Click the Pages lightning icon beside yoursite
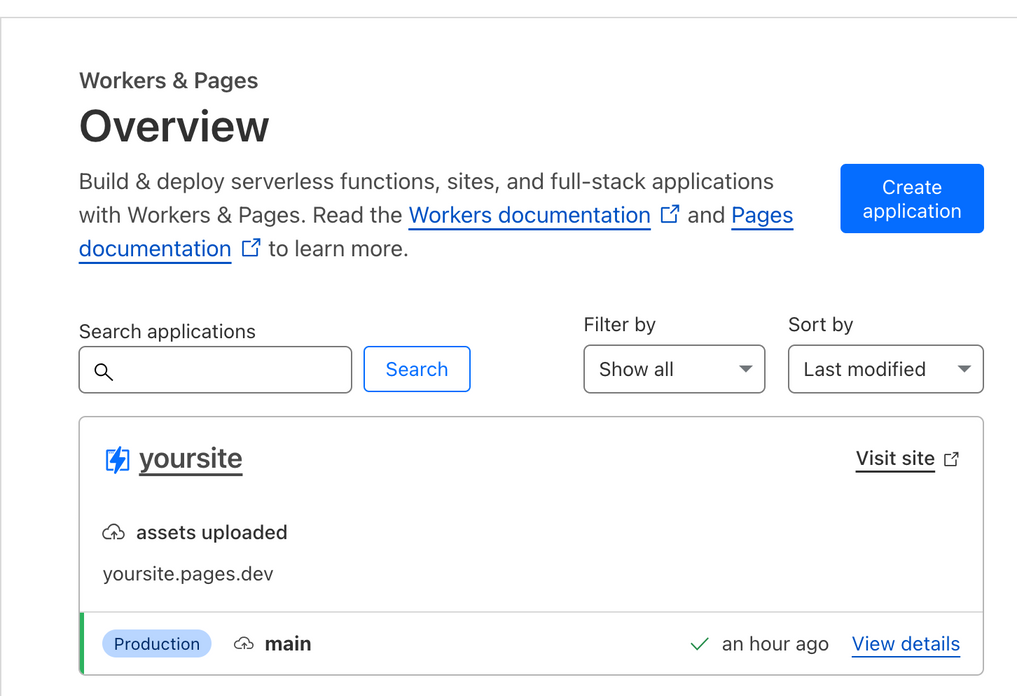 [x=117, y=460]
